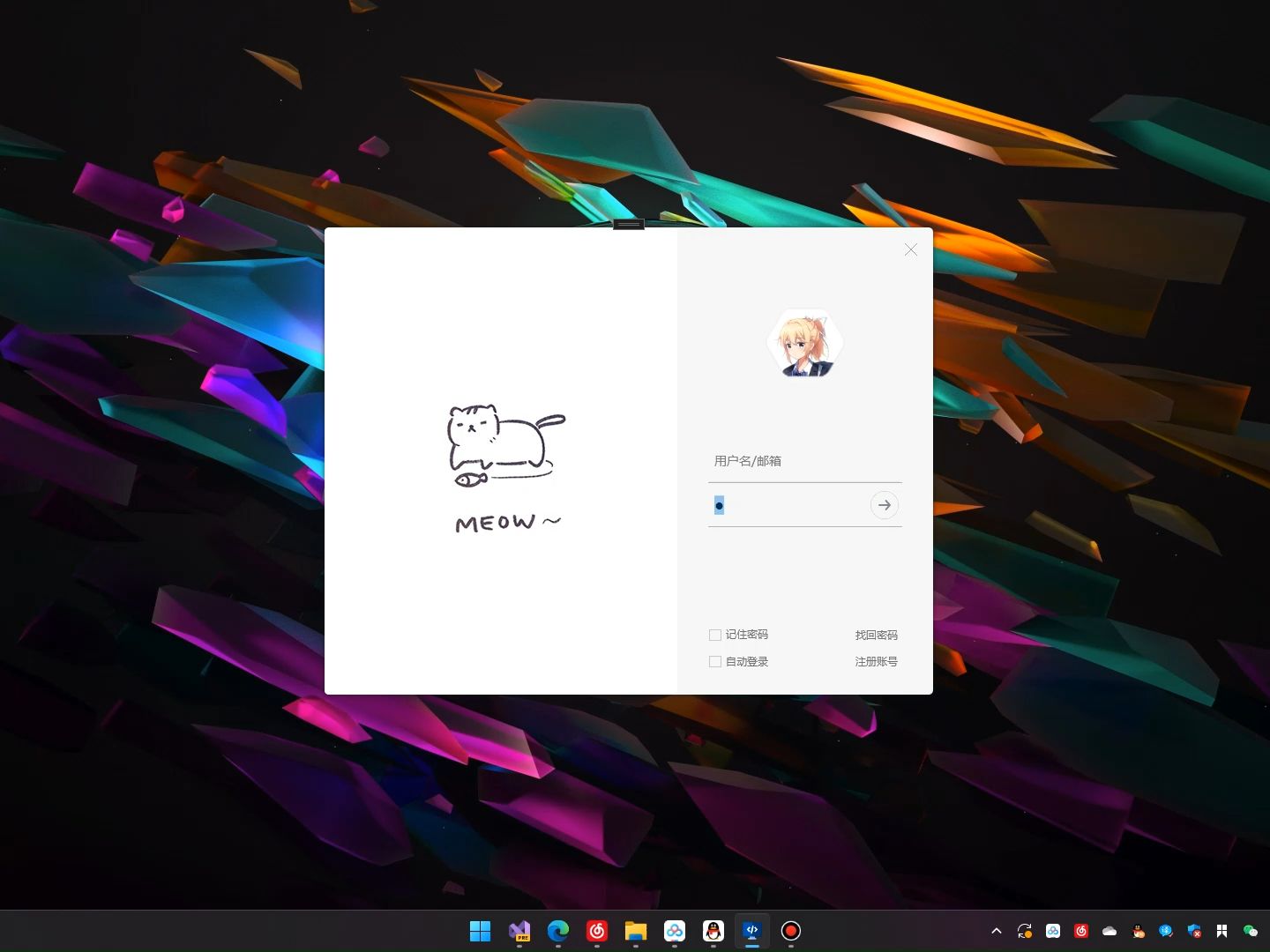The height and width of the screenshot is (952, 1270).
Task: Open QQ penguin taskbar icon
Action: coord(713,931)
